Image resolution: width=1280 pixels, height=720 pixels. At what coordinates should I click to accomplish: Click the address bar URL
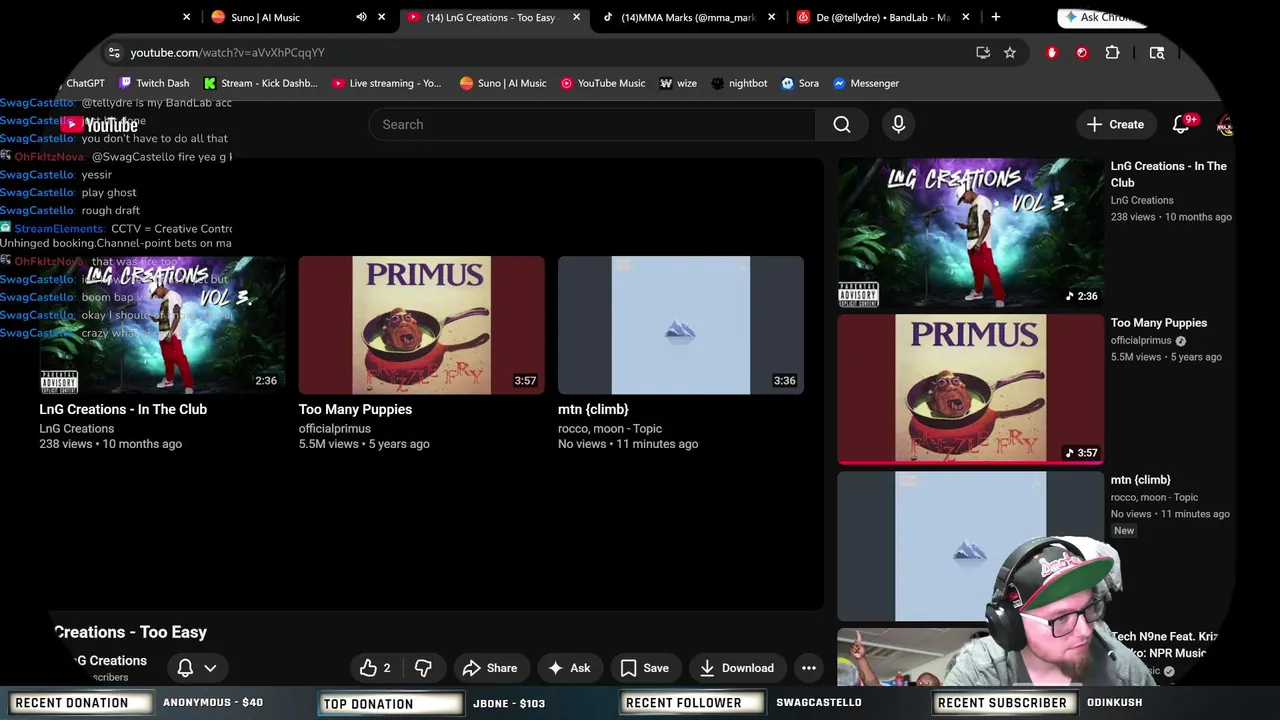click(x=227, y=53)
